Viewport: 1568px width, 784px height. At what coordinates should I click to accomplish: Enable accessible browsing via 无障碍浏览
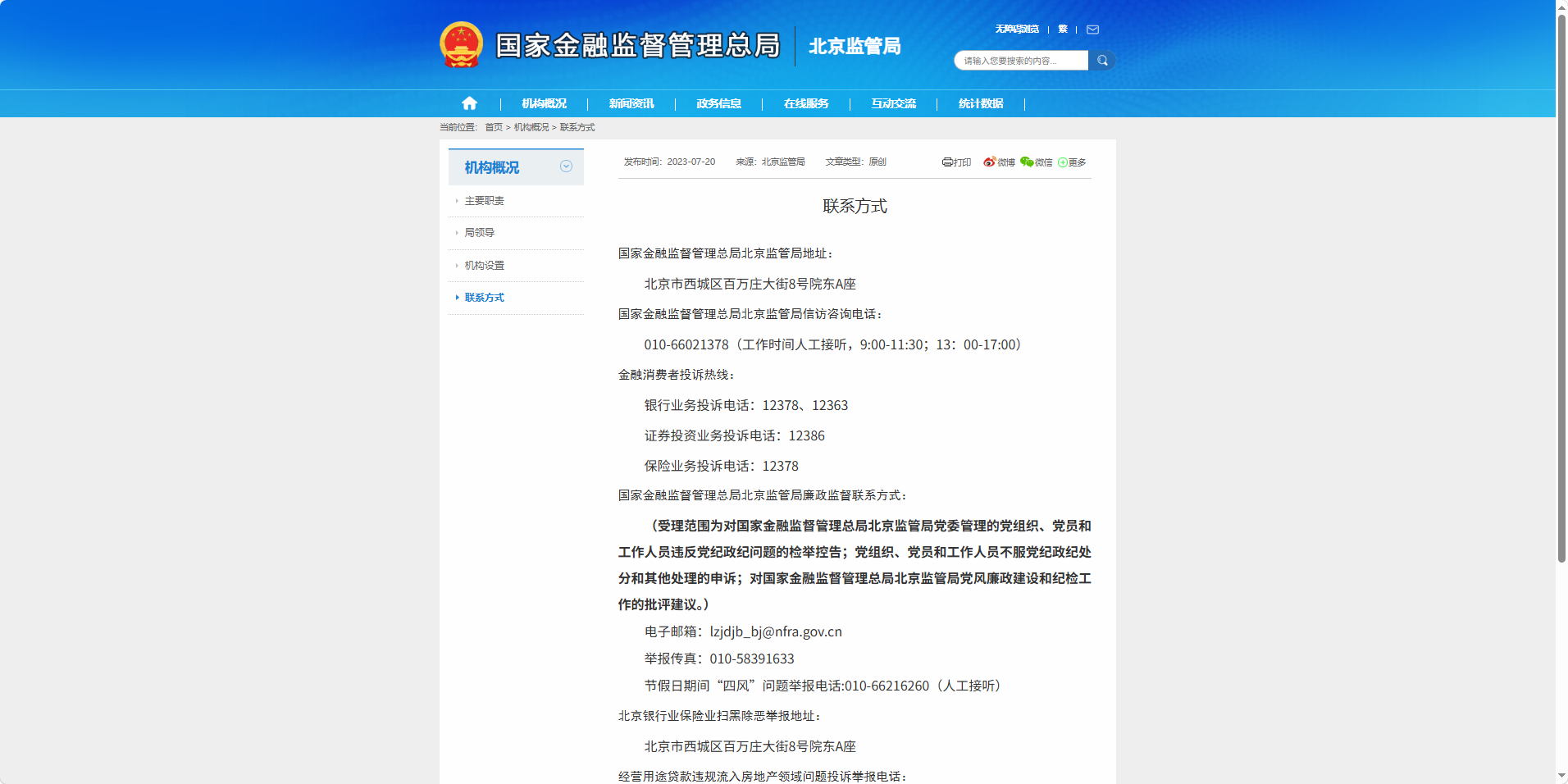(1017, 30)
